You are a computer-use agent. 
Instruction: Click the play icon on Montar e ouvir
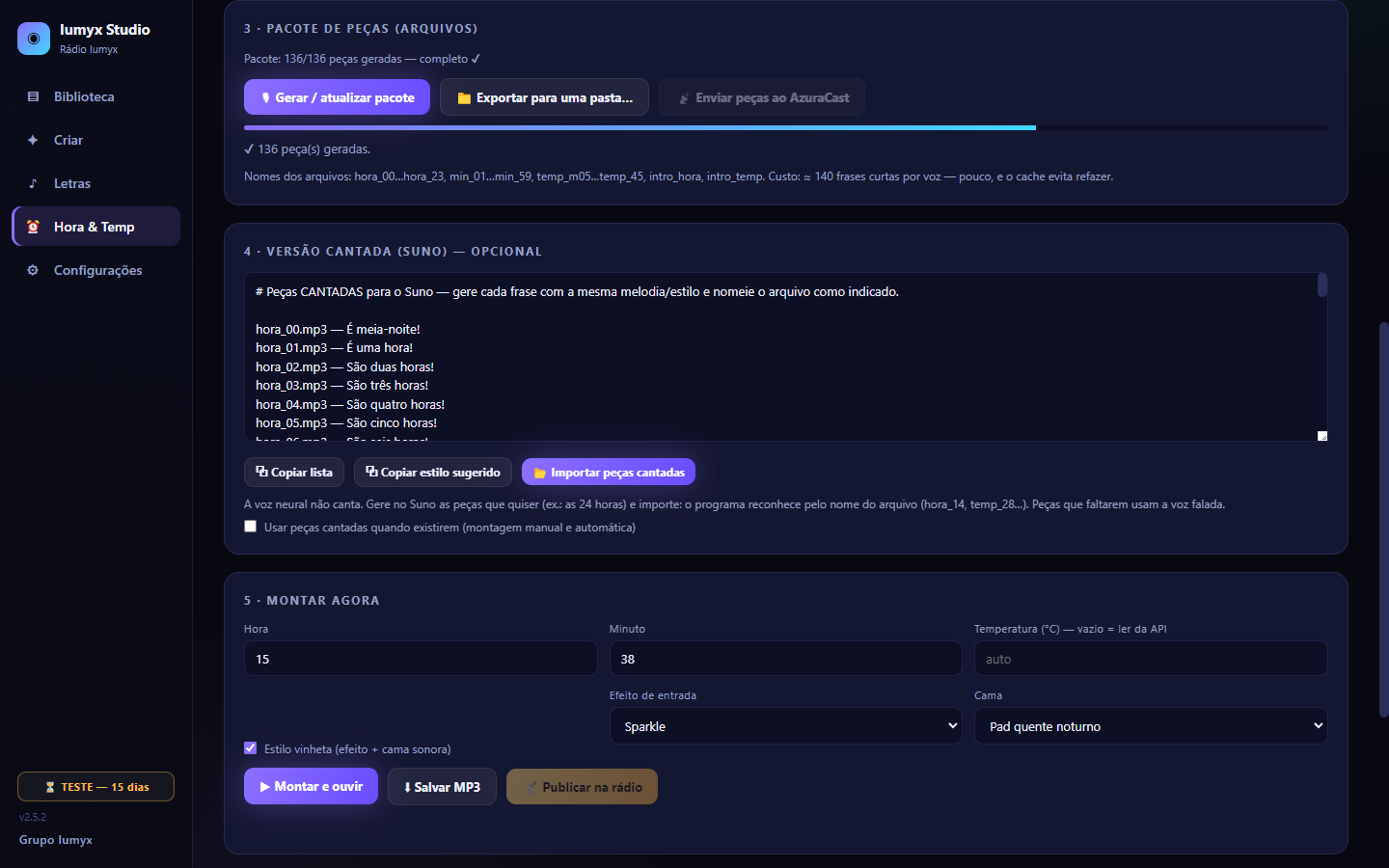pyautogui.click(x=265, y=787)
